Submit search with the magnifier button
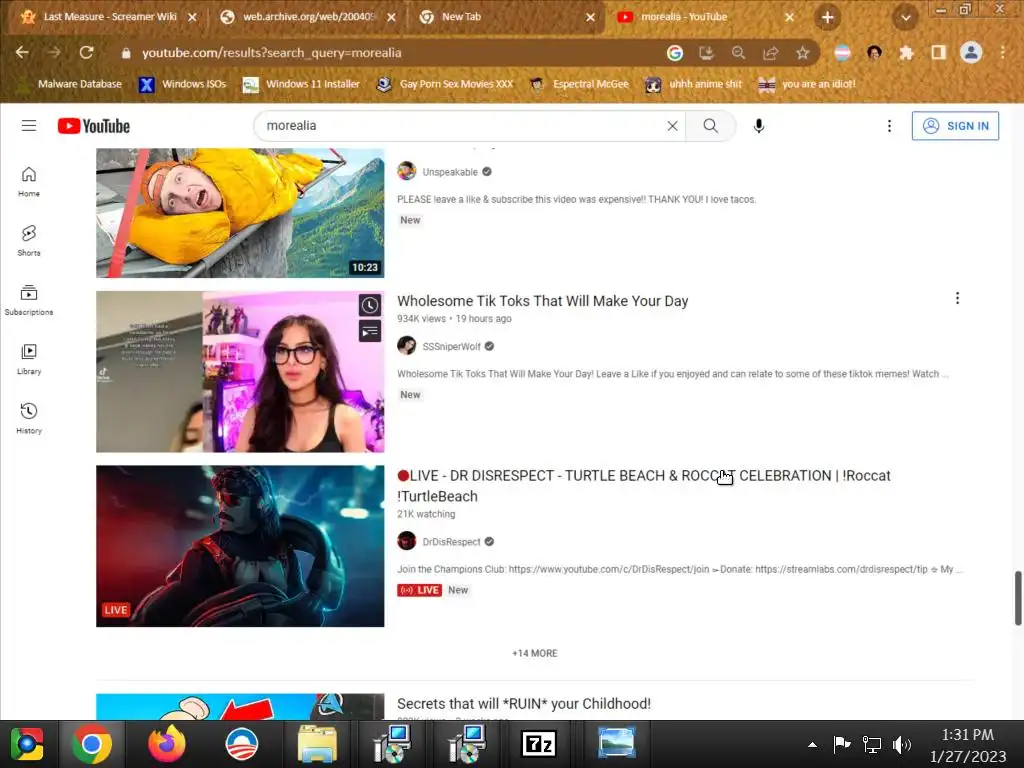 tap(711, 126)
